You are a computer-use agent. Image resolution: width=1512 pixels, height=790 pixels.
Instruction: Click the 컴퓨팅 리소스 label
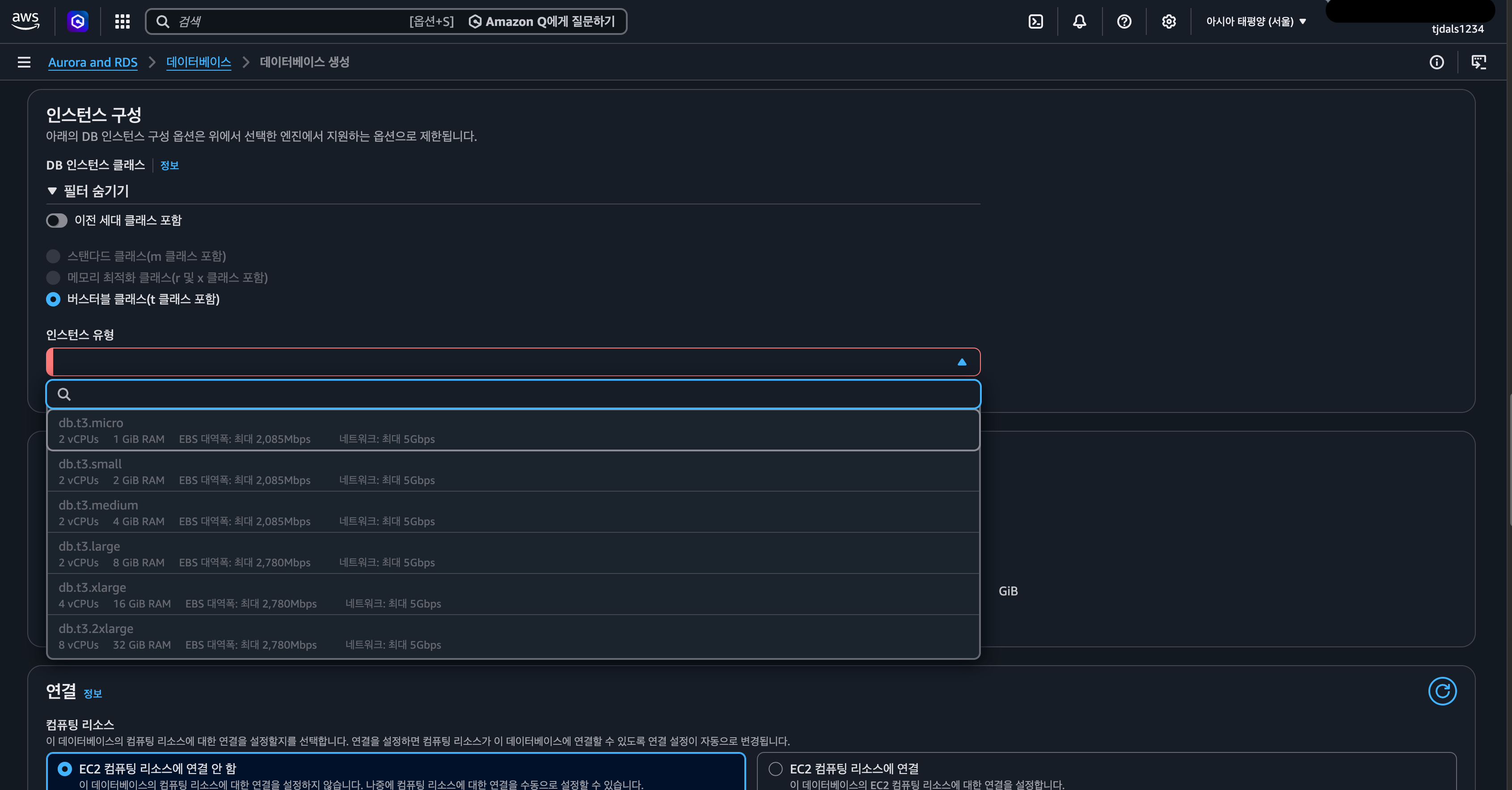[x=80, y=724]
